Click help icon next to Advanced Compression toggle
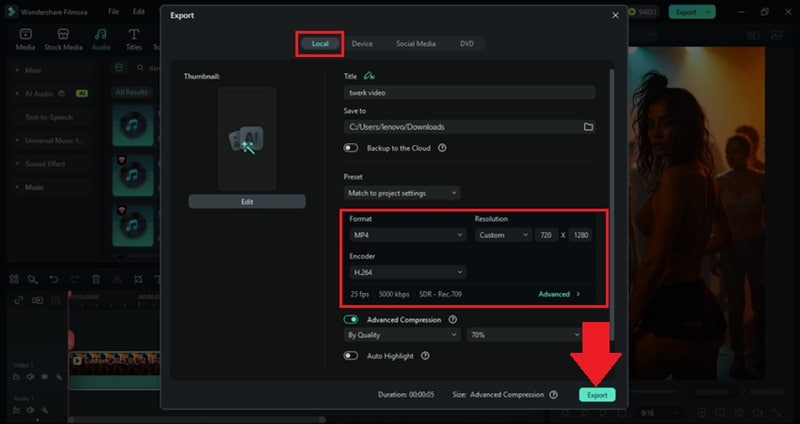 coord(452,319)
